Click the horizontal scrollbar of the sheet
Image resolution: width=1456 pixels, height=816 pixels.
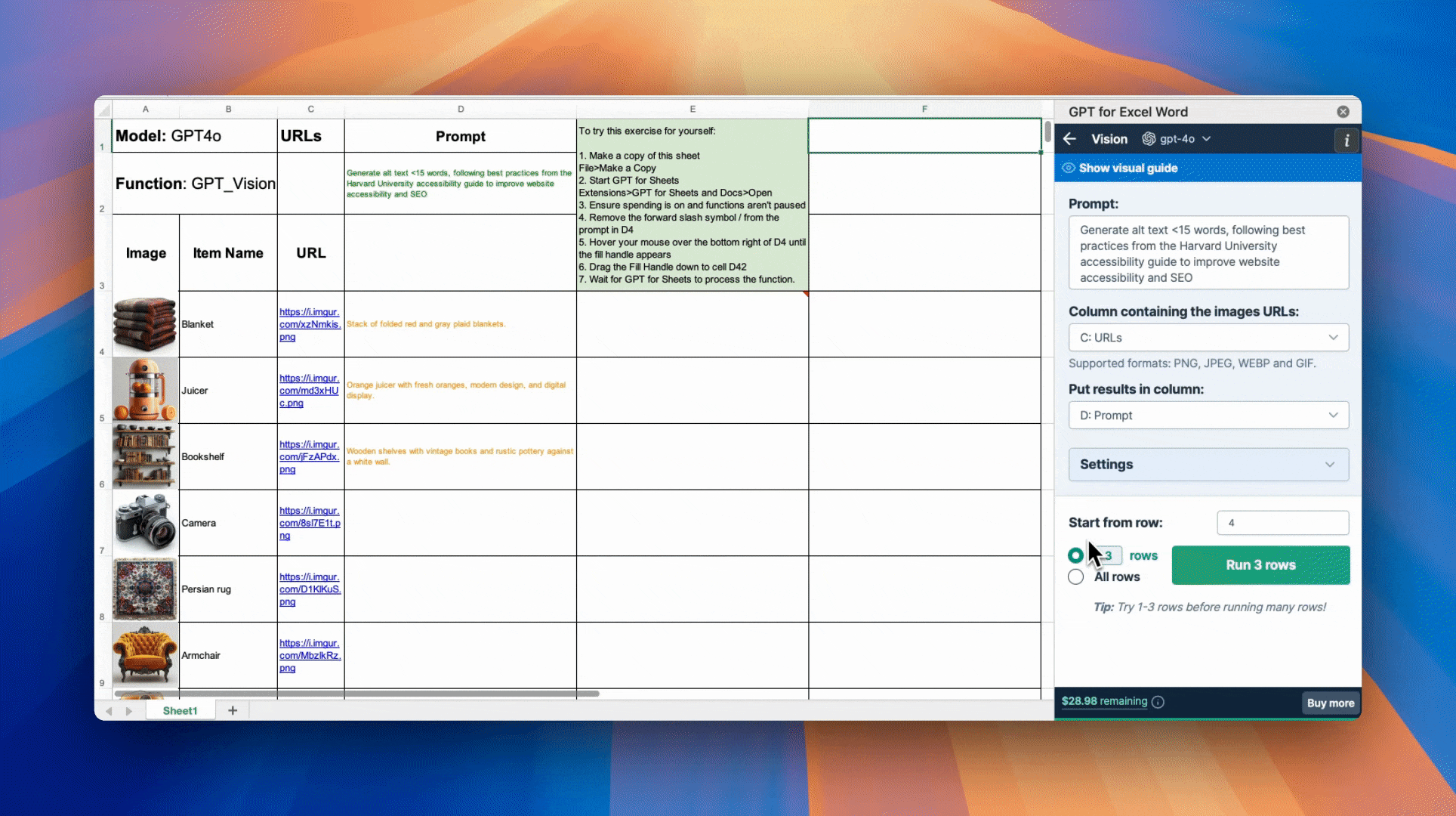[x=356, y=694]
